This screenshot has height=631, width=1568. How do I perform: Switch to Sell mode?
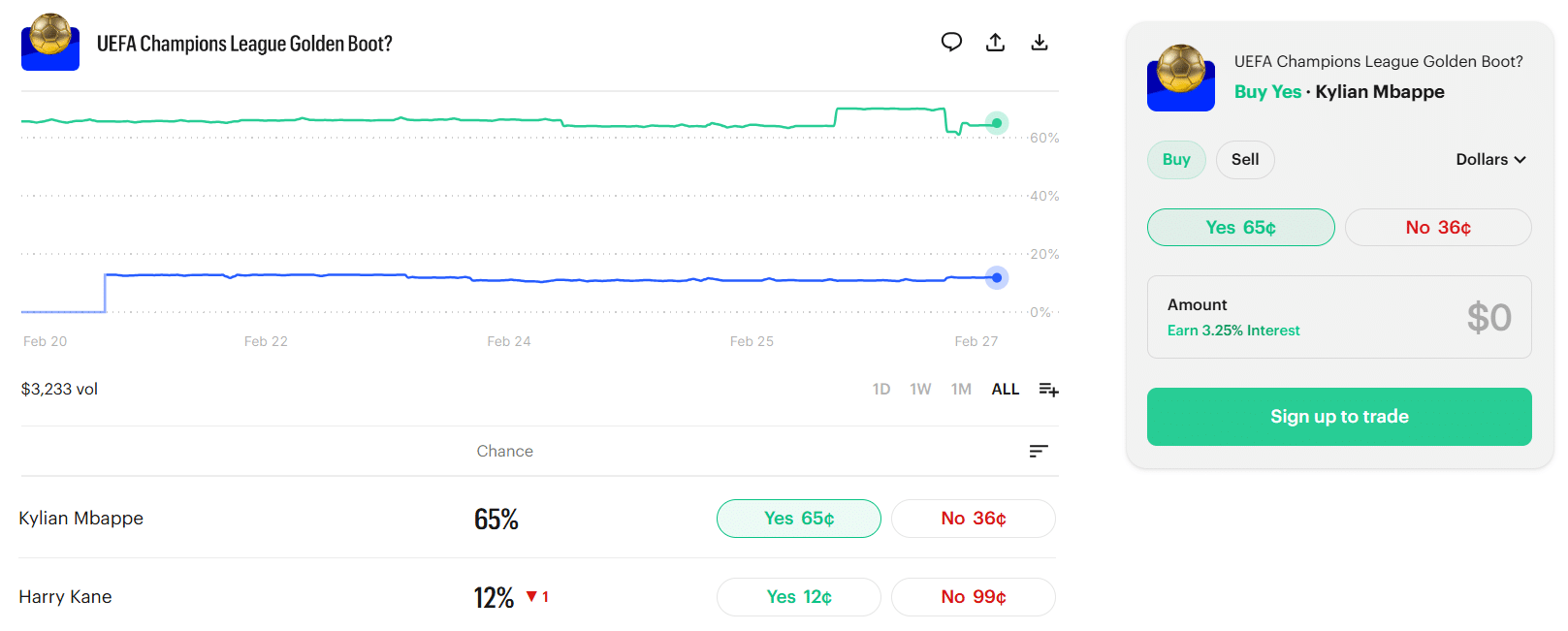[x=1245, y=160]
